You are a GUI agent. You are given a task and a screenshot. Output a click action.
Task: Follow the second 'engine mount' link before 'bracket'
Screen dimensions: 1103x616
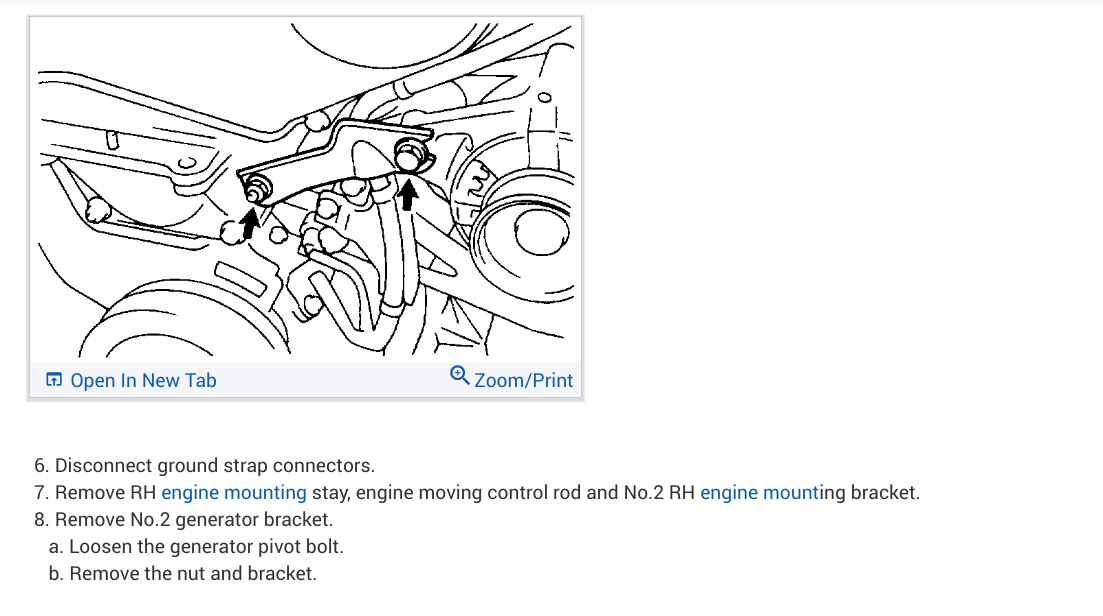pyautogui.click(x=759, y=492)
